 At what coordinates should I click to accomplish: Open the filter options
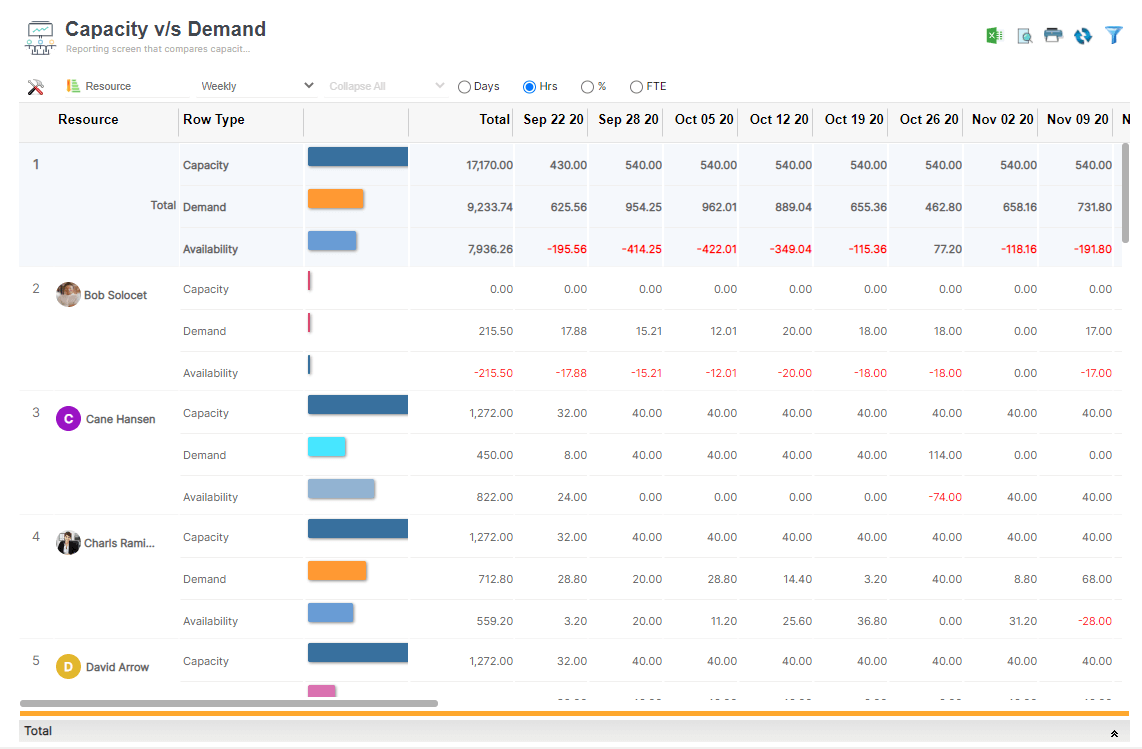[1114, 35]
